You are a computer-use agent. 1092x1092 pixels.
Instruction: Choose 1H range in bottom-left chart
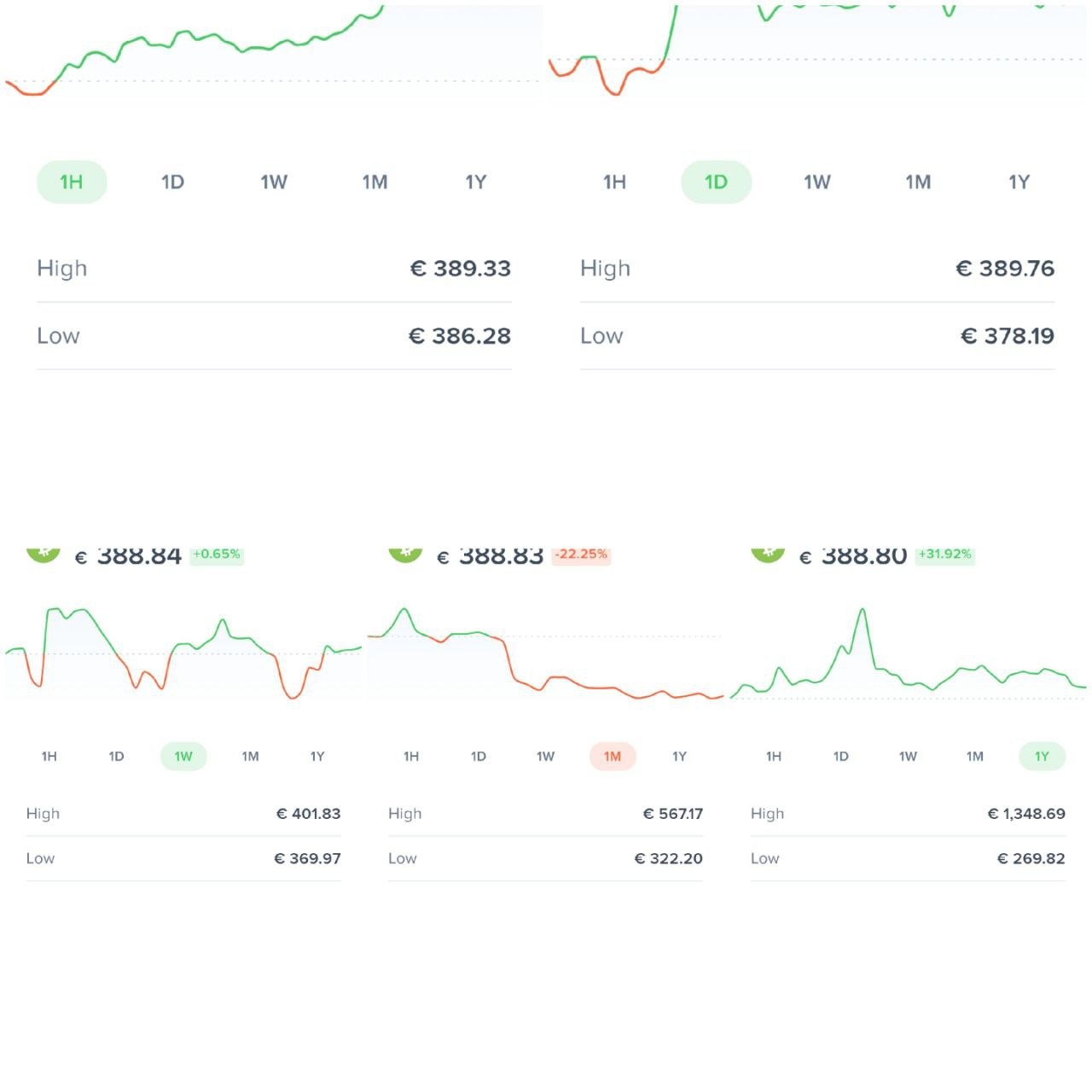(x=49, y=756)
